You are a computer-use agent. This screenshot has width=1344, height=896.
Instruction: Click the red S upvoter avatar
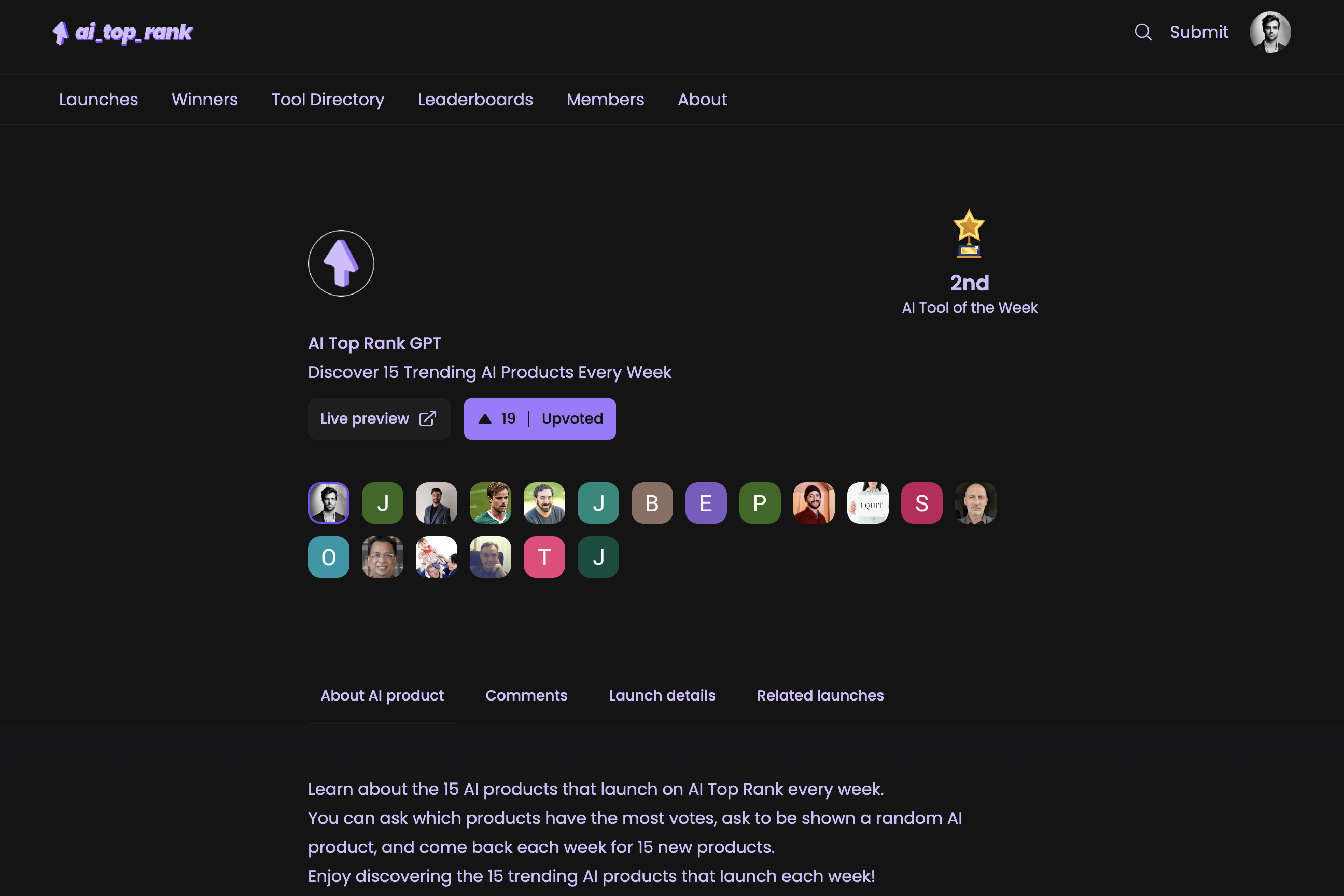[x=922, y=503]
